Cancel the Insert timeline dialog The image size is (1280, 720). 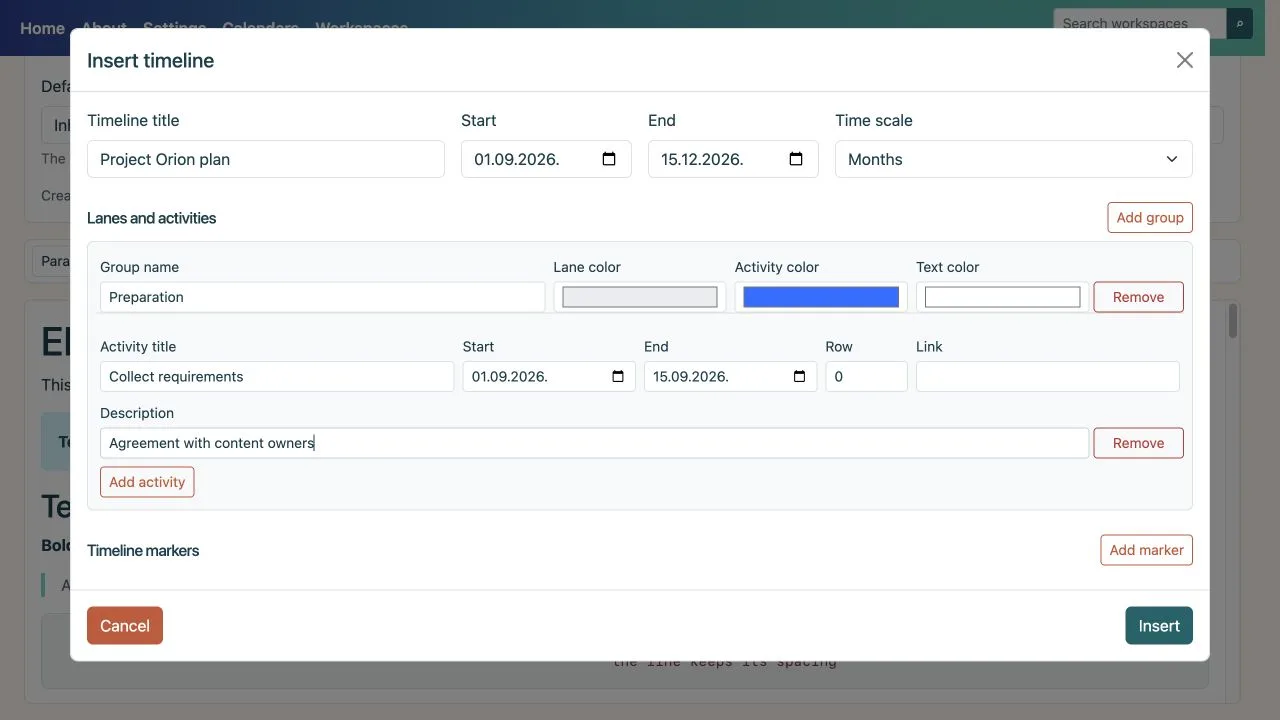point(125,626)
